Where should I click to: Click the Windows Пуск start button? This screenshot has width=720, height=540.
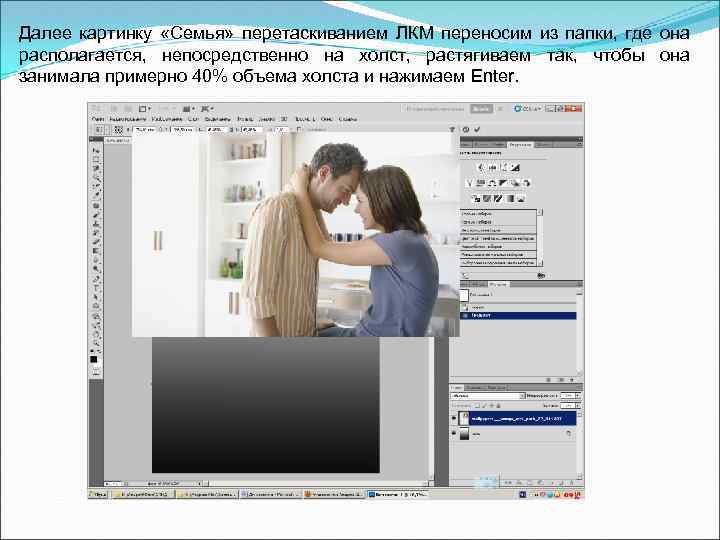pyautogui.click(x=98, y=495)
